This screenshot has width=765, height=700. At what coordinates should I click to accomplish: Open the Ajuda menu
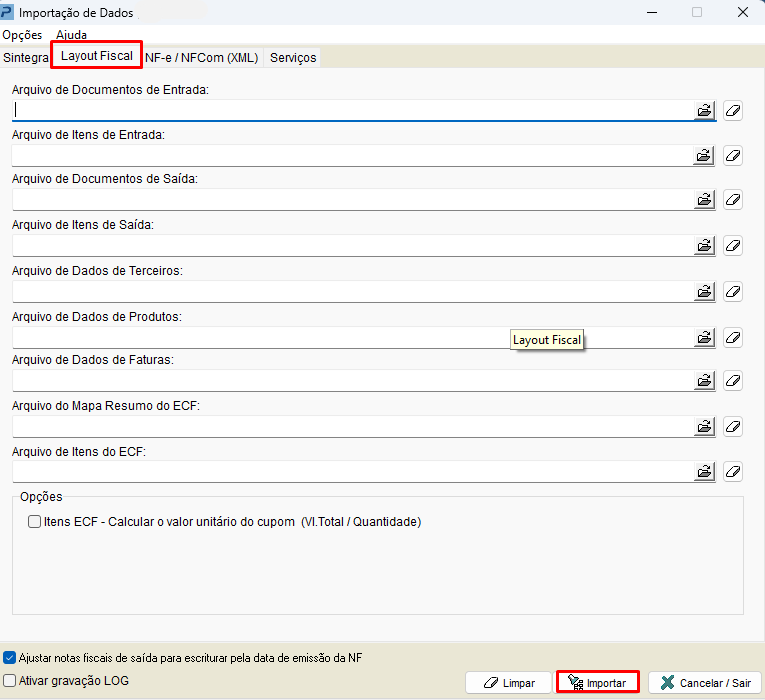(71, 35)
